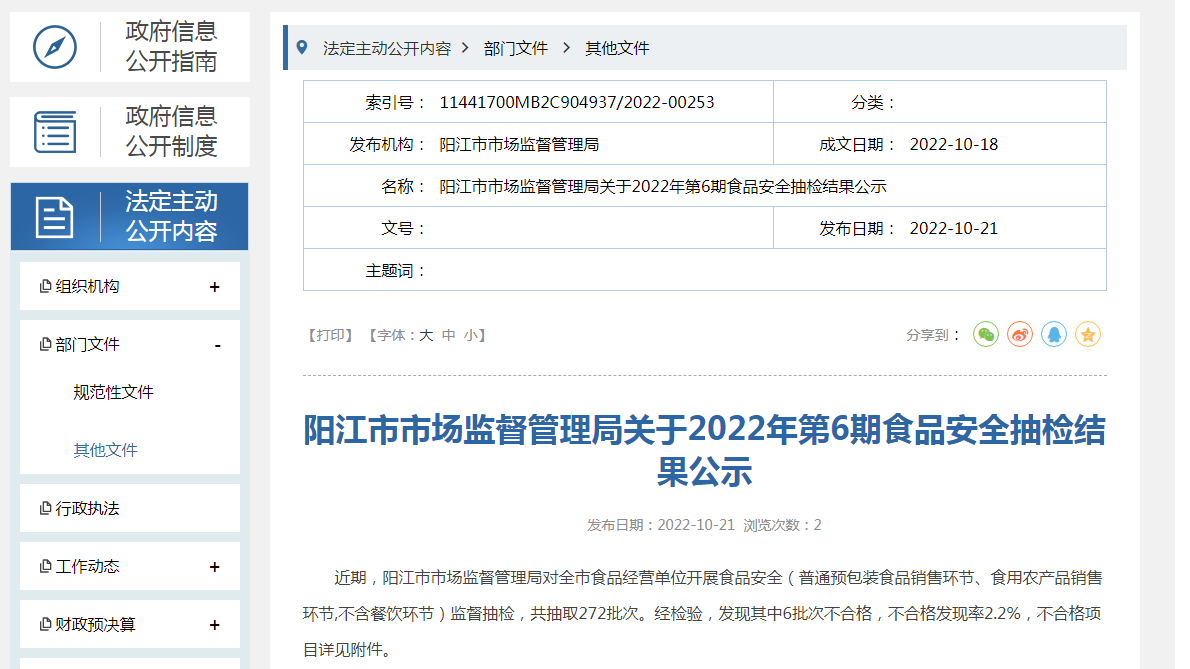Viewport: 1190px width, 669px height.
Task: Share the article to WeChat
Action: (x=986, y=334)
